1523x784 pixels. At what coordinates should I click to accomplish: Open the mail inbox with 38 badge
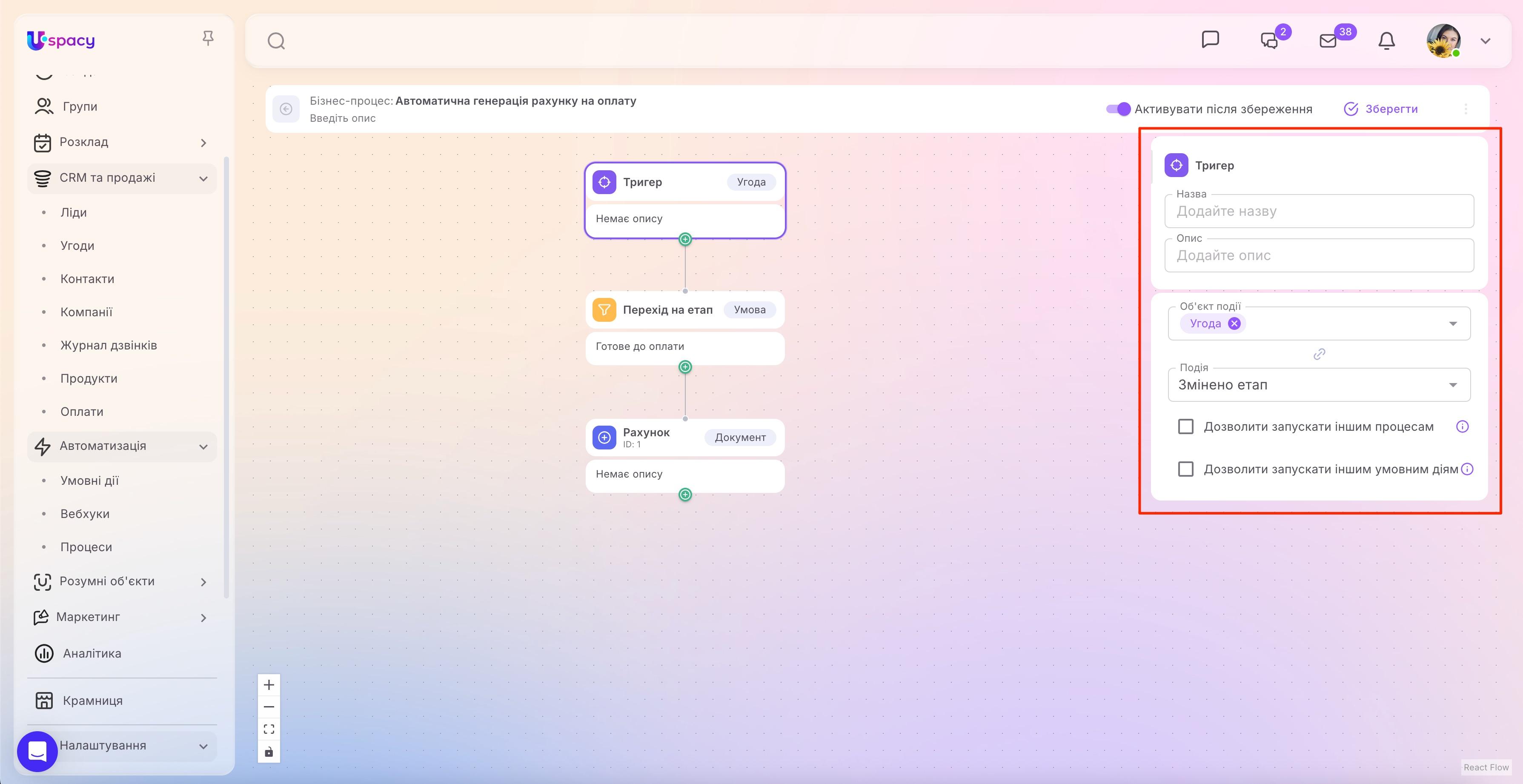pos(1328,41)
